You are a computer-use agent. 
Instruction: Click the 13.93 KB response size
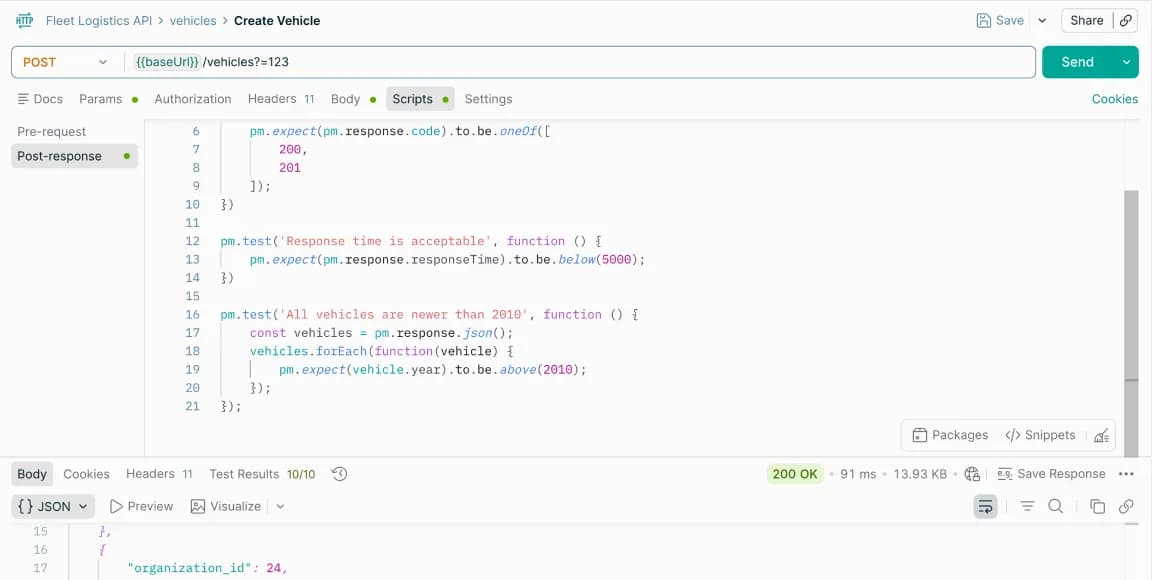coord(920,474)
